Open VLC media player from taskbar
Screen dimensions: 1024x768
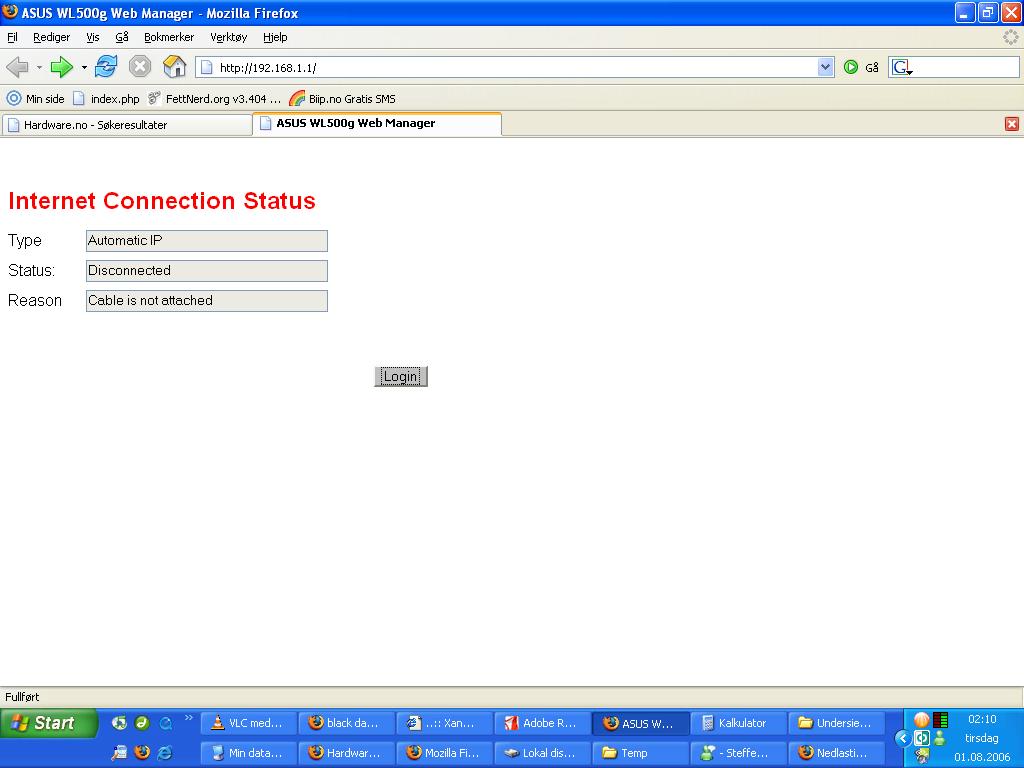click(248, 723)
